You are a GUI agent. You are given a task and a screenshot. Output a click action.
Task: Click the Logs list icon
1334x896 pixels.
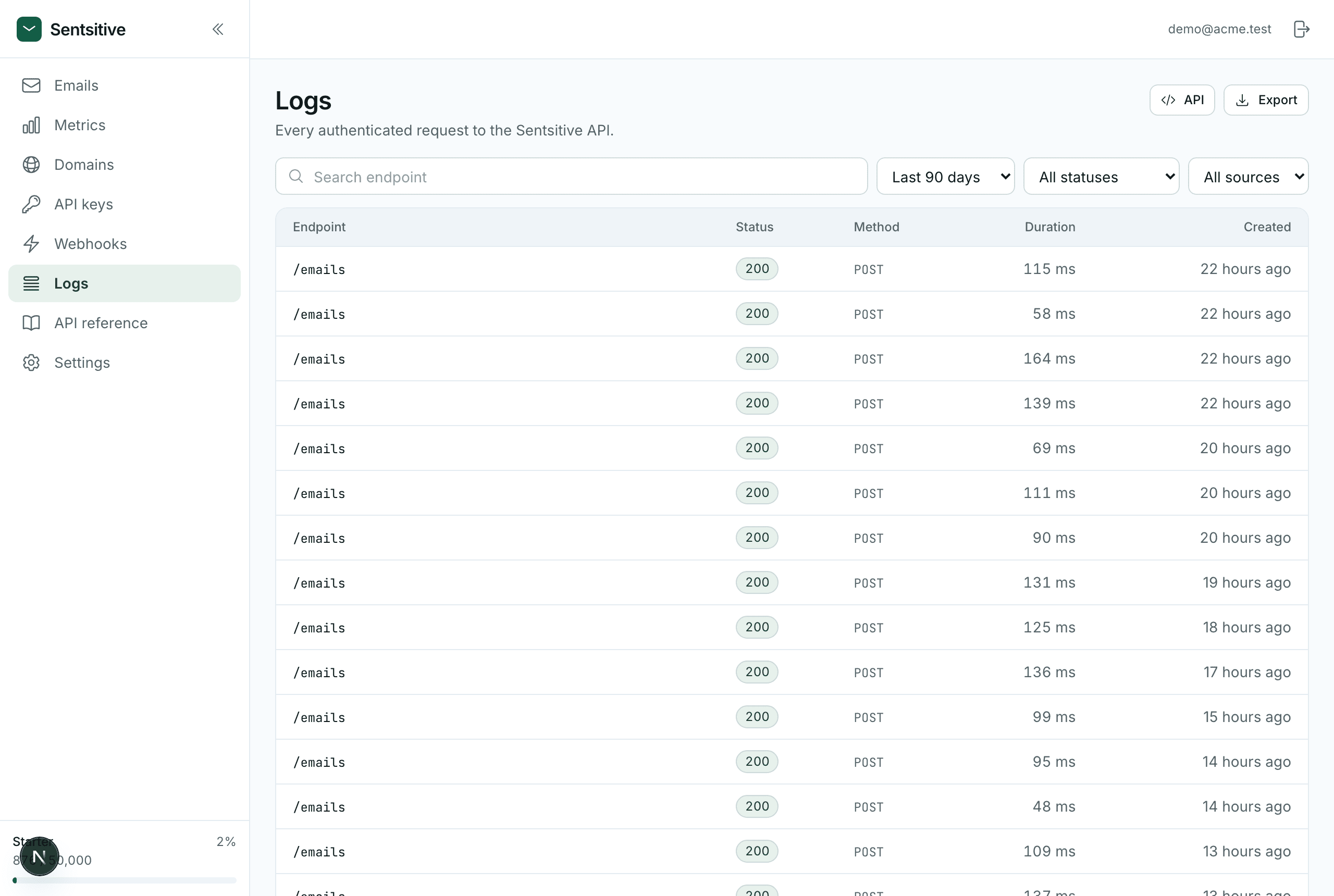pyautogui.click(x=31, y=283)
